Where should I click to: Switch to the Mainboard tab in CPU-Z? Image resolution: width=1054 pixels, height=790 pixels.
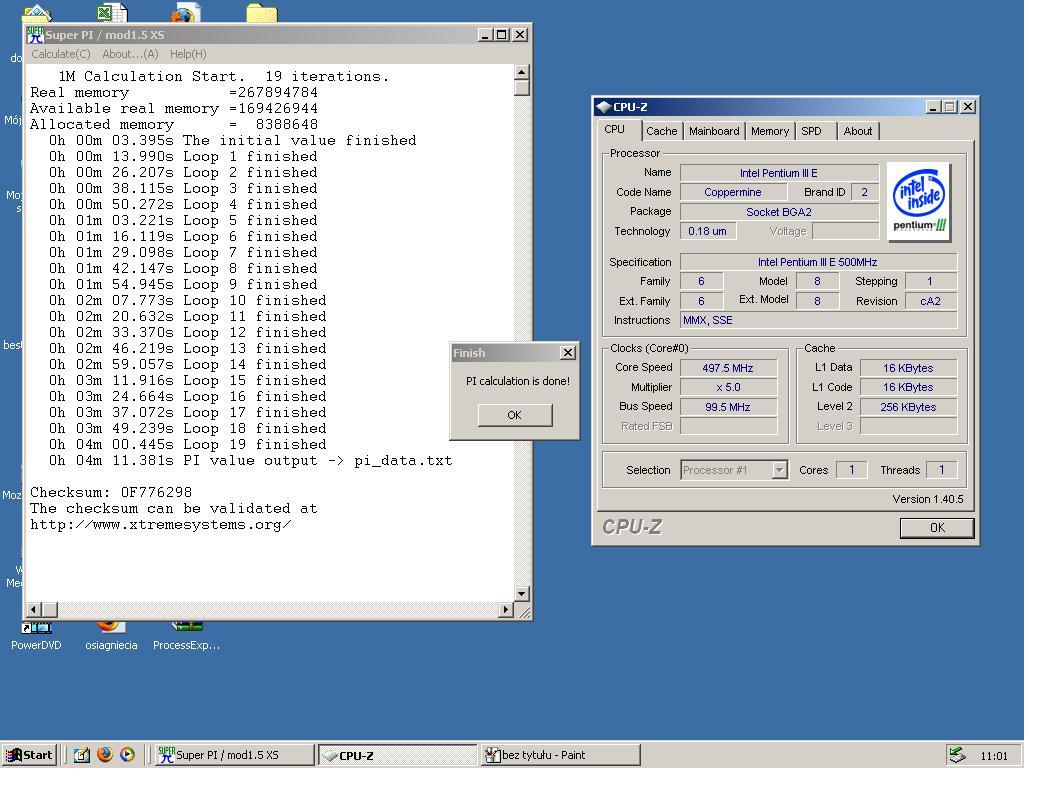(x=714, y=131)
